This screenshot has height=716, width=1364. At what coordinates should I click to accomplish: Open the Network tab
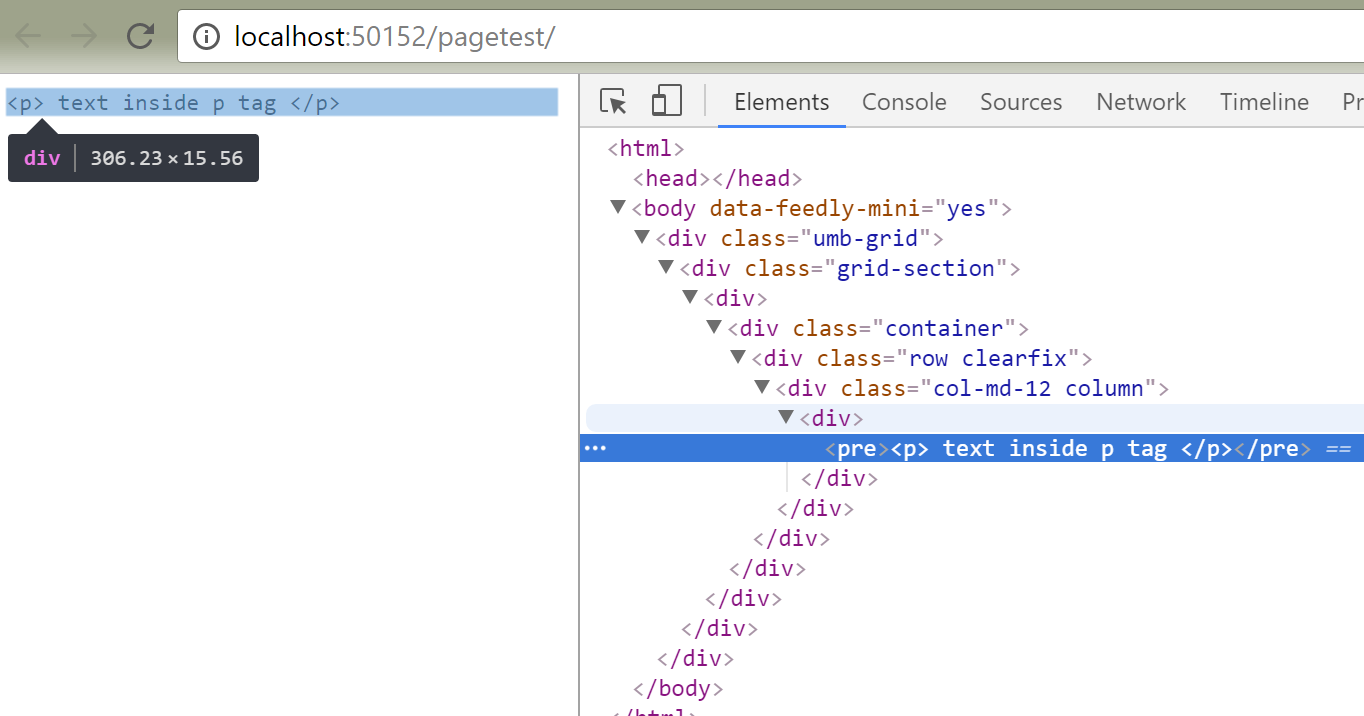1141,102
